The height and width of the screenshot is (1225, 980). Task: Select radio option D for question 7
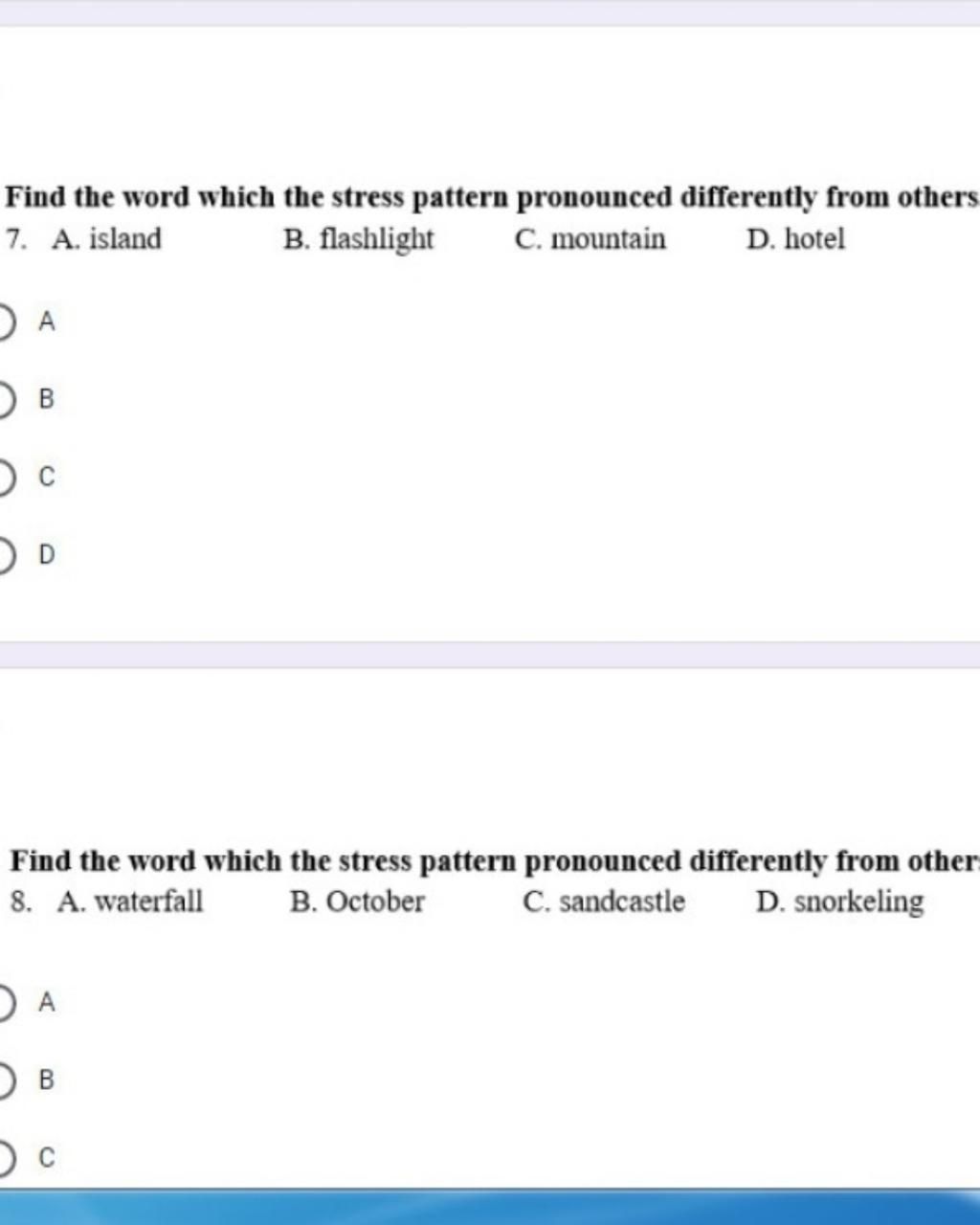[6, 554]
